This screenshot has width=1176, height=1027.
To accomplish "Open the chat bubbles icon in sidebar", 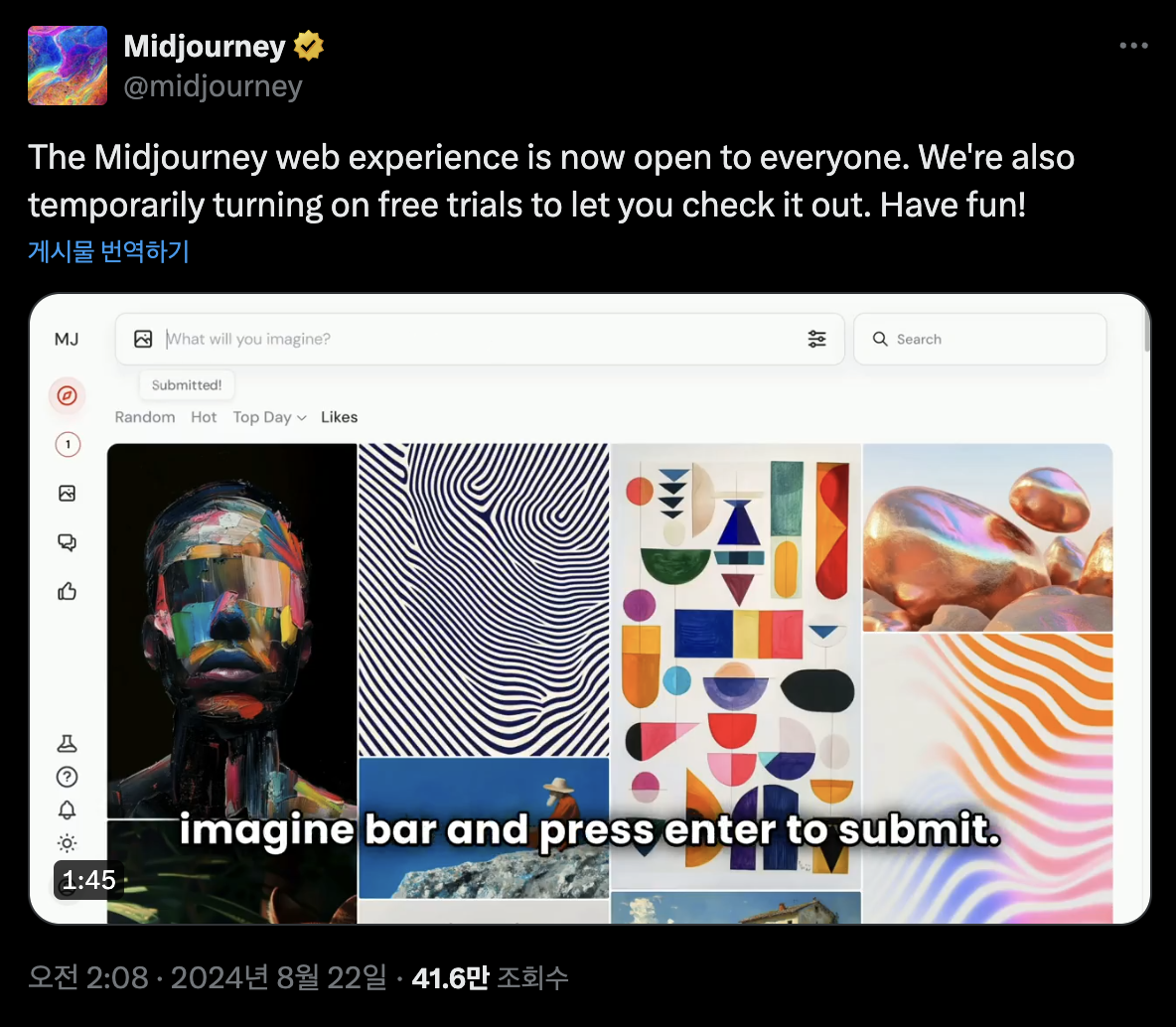I will (x=67, y=542).
